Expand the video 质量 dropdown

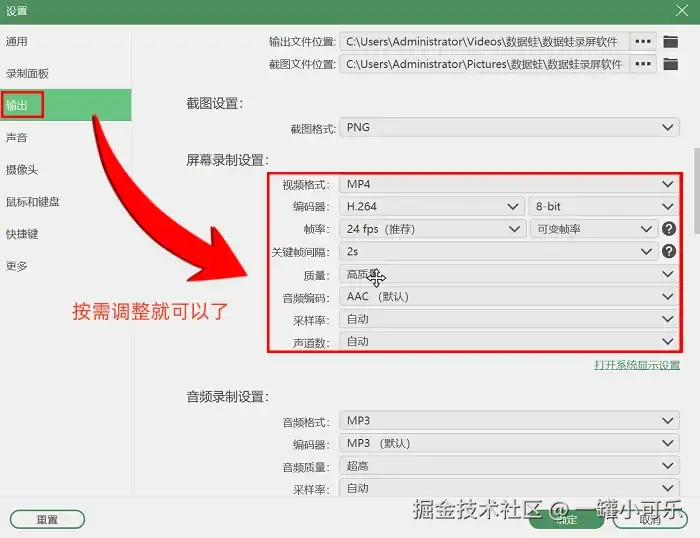[509, 274]
